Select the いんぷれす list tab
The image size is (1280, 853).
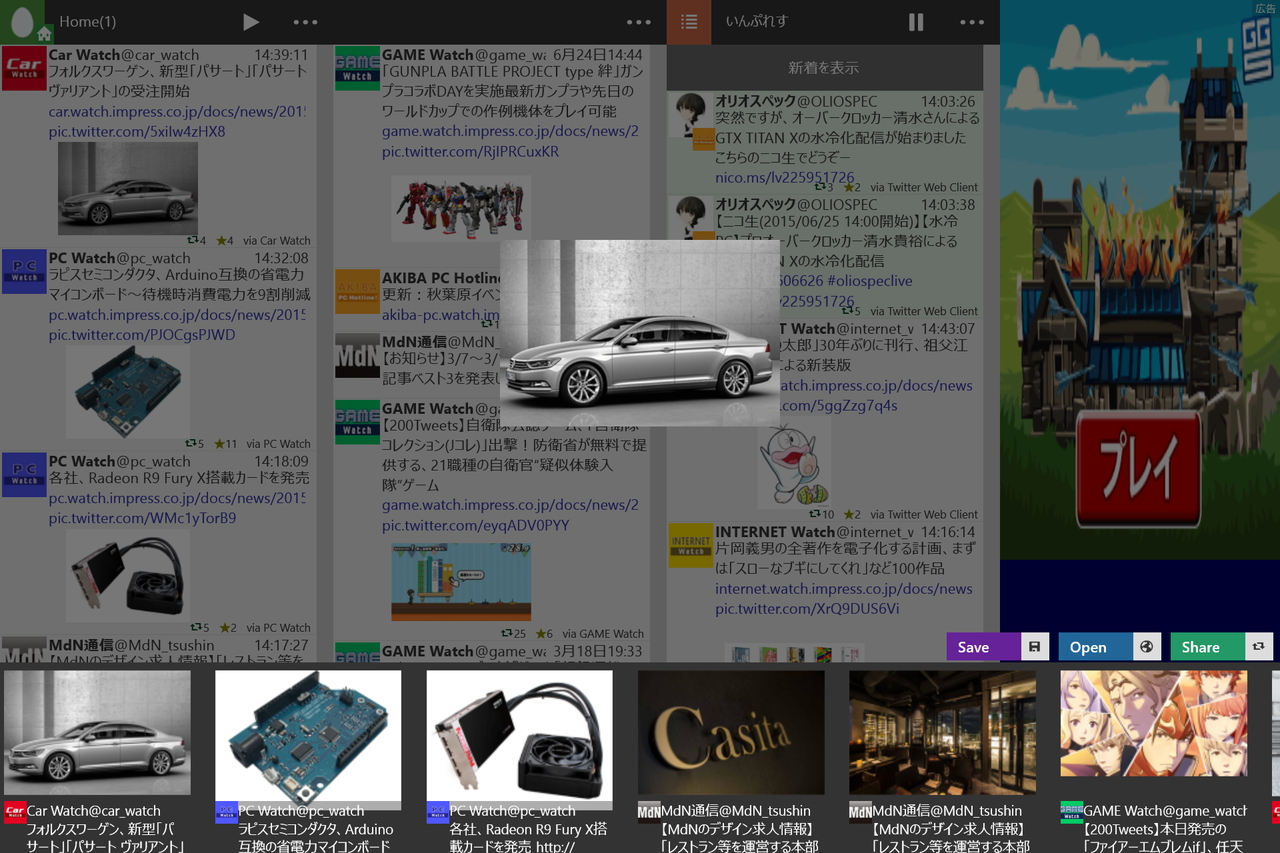[x=757, y=22]
